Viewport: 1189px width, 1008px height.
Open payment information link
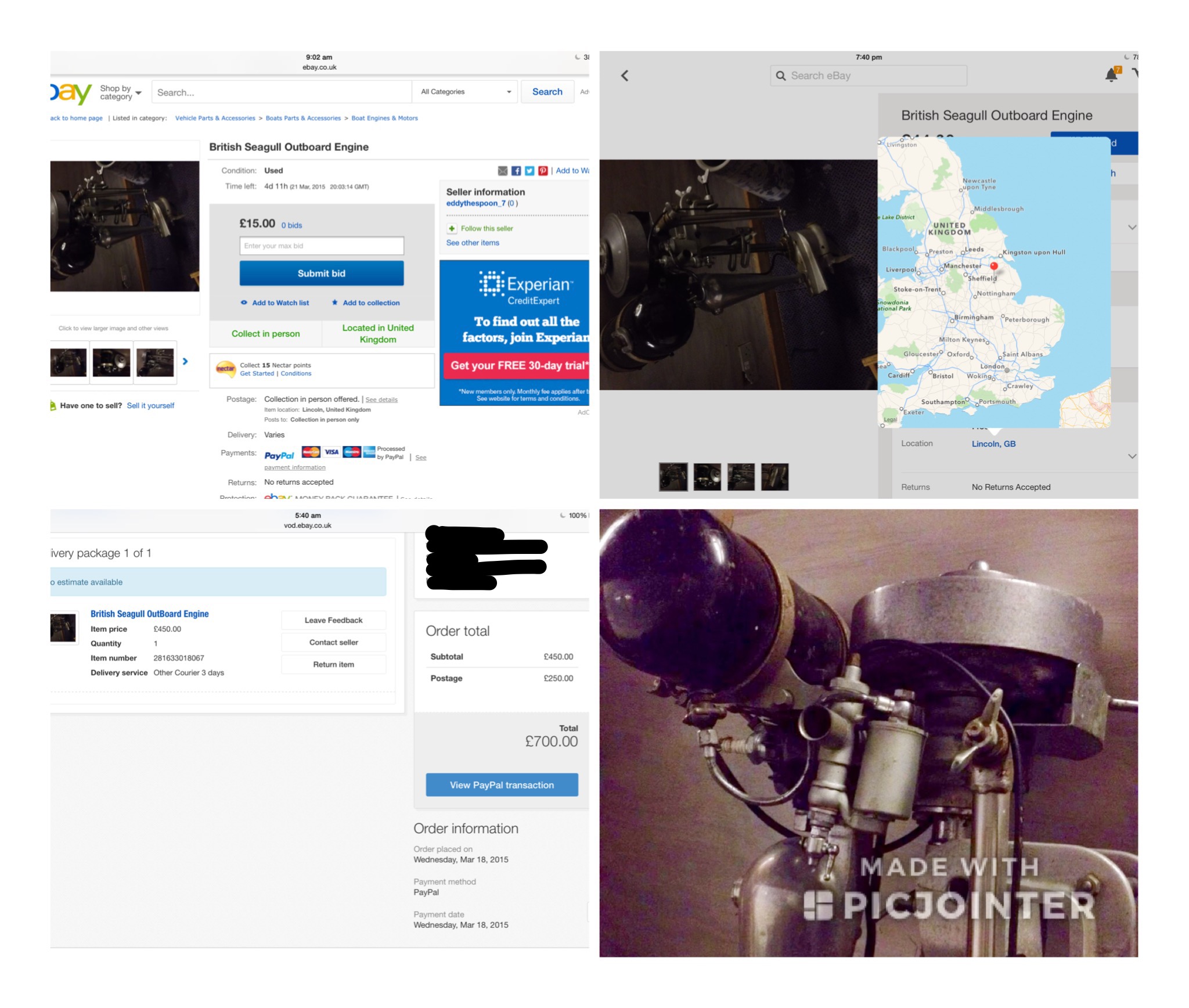pyautogui.click(x=295, y=467)
